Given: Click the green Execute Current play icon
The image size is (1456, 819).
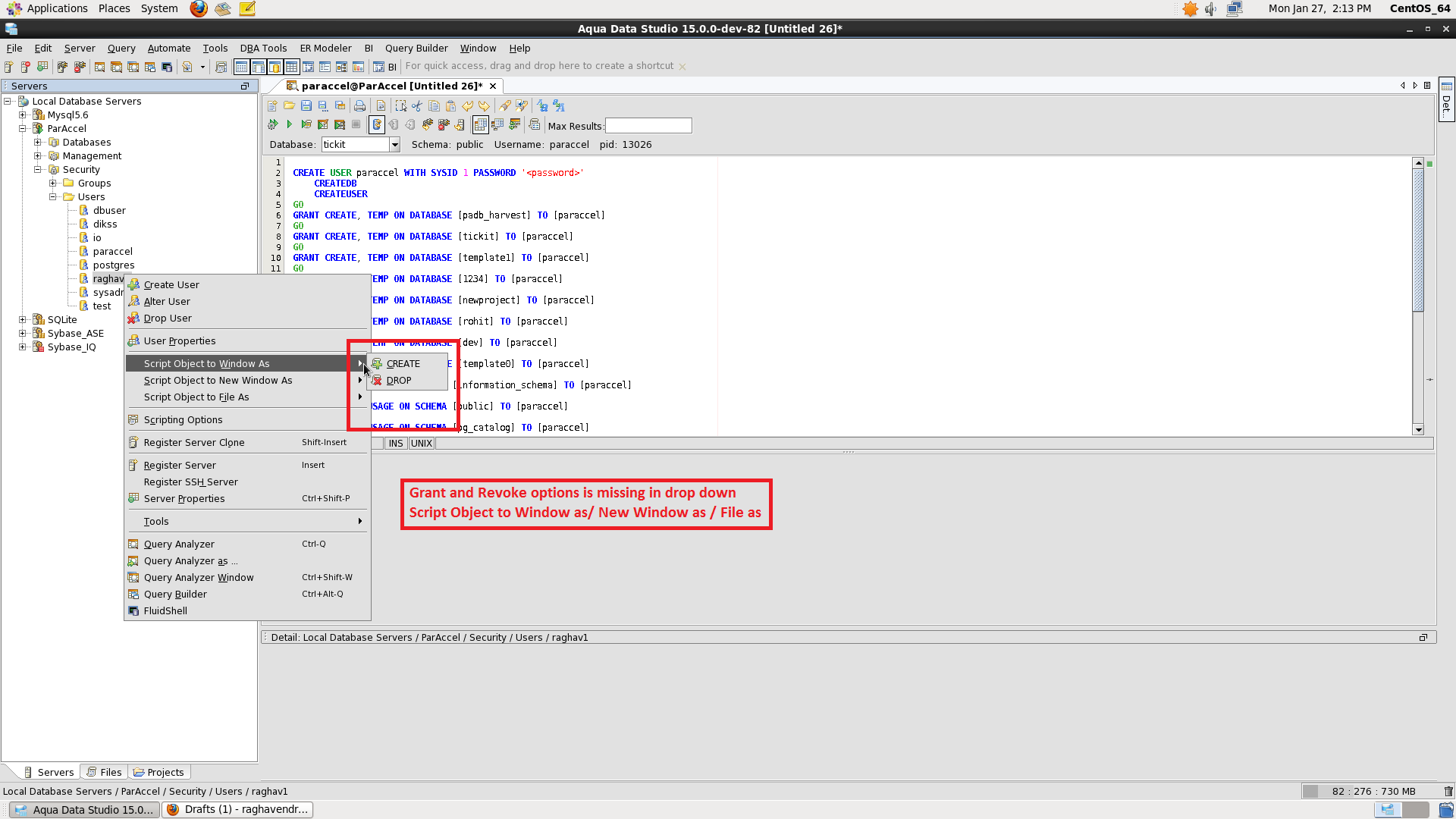Looking at the screenshot, I should click(x=289, y=124).
